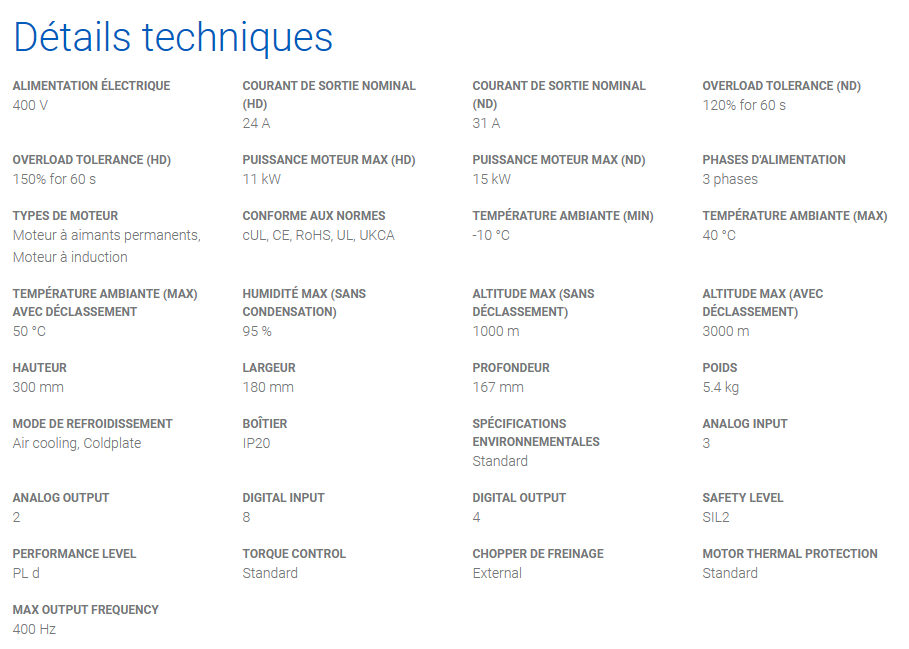Select 'Moteur à aimants permanents,' text
This screenshot has height=649, width=909.
pyautogui.click(x=107, y=236)
